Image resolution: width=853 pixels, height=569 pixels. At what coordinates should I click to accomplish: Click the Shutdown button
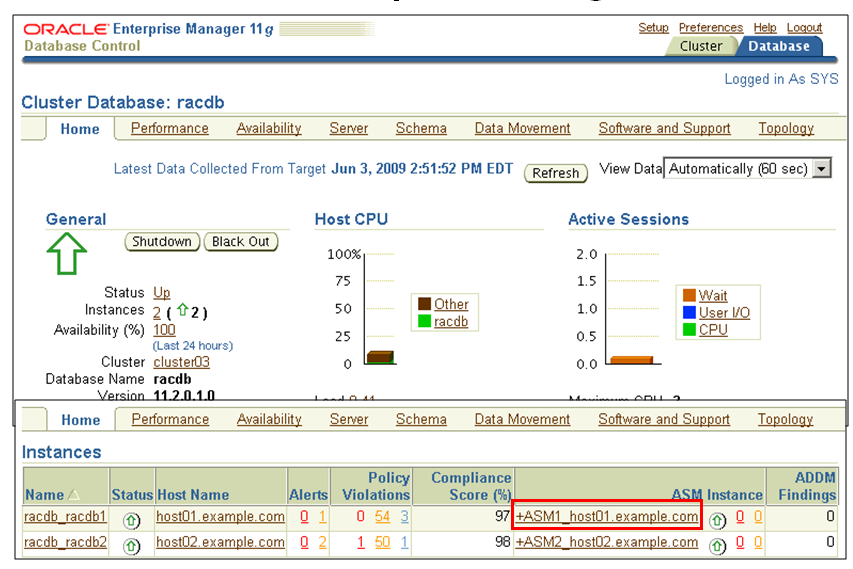point(162,242)
